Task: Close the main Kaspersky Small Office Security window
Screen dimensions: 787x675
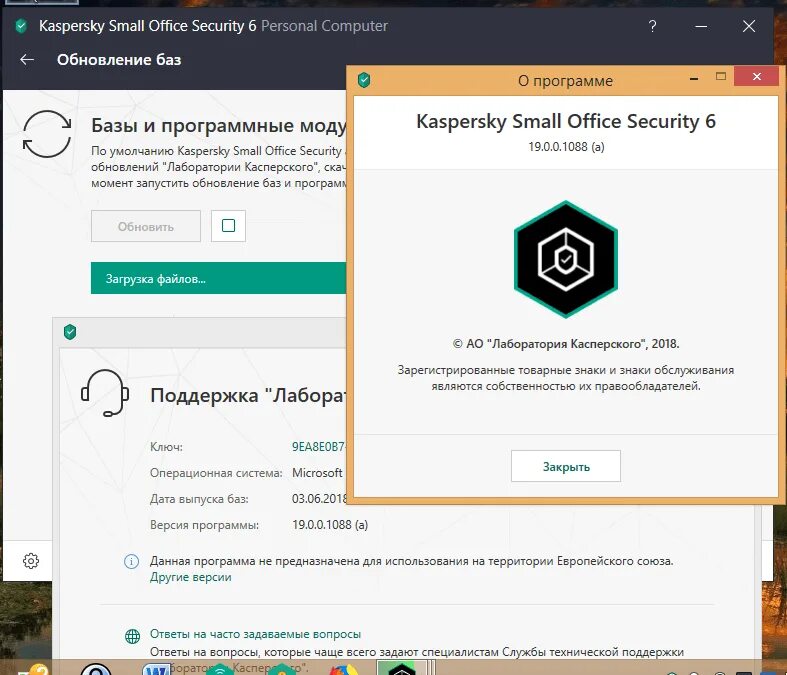Action: 749,26
